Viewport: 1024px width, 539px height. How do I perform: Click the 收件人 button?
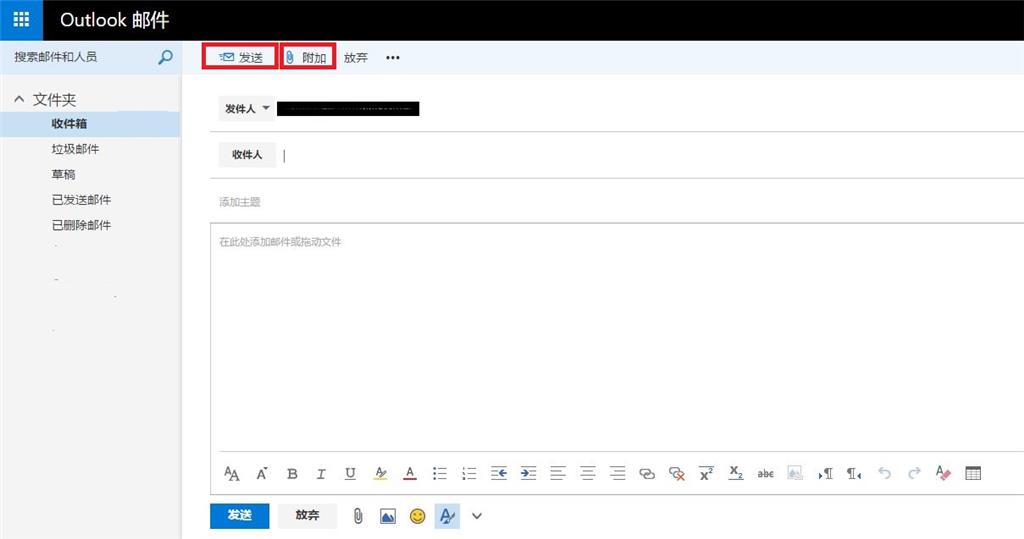247,155
